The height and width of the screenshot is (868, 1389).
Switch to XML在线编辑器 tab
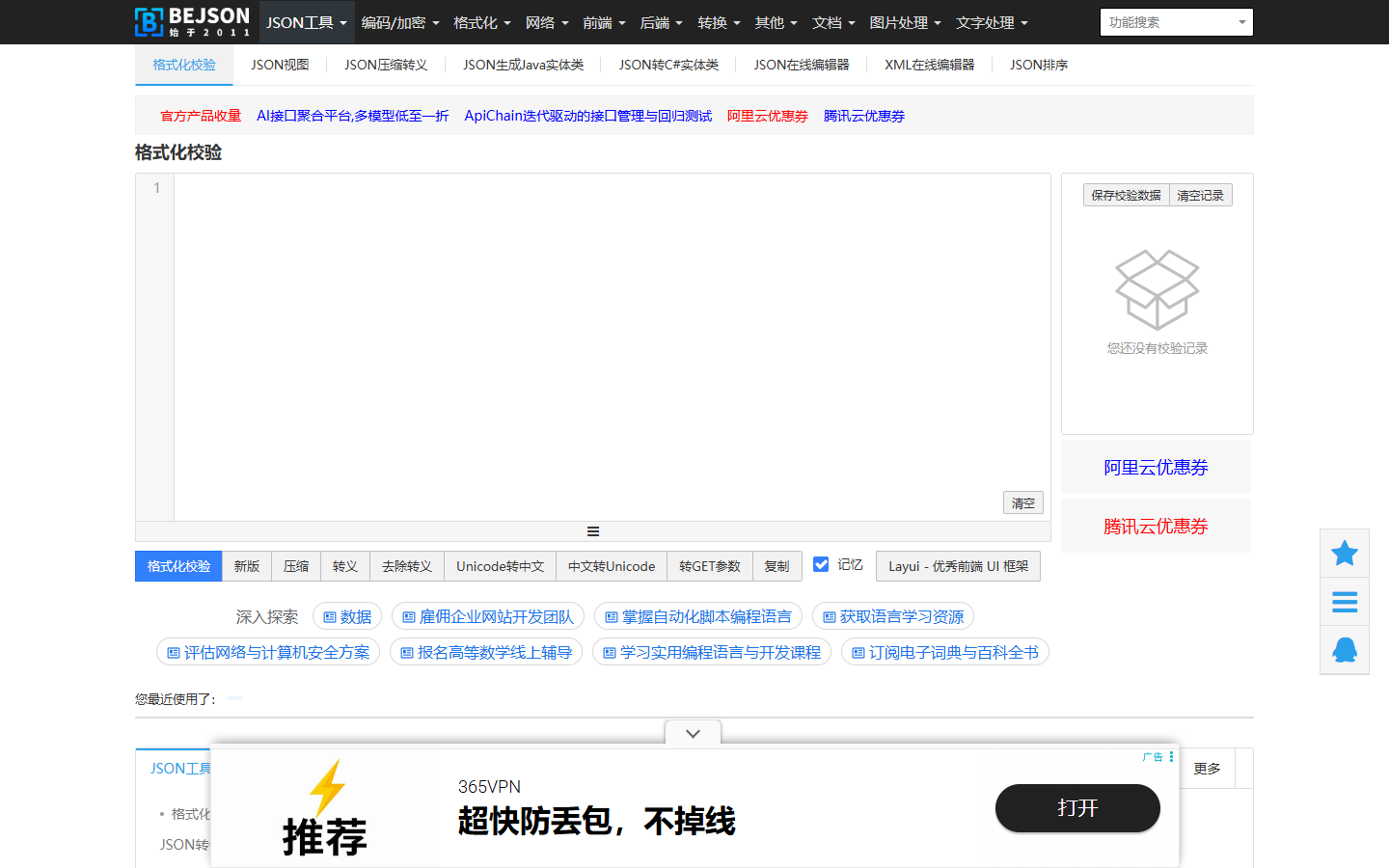(930, 65)
